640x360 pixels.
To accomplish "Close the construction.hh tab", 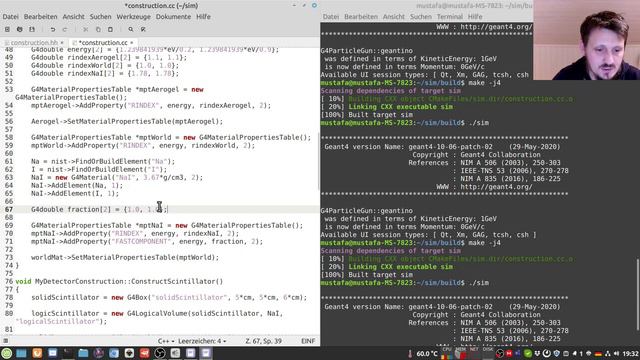I will coord(62,42).
